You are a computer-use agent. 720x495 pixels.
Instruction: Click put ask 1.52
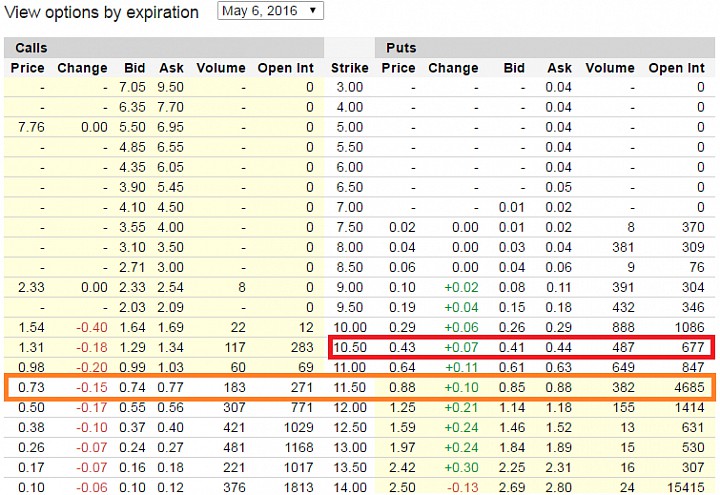pyautogui.click(x=558, y=428)
